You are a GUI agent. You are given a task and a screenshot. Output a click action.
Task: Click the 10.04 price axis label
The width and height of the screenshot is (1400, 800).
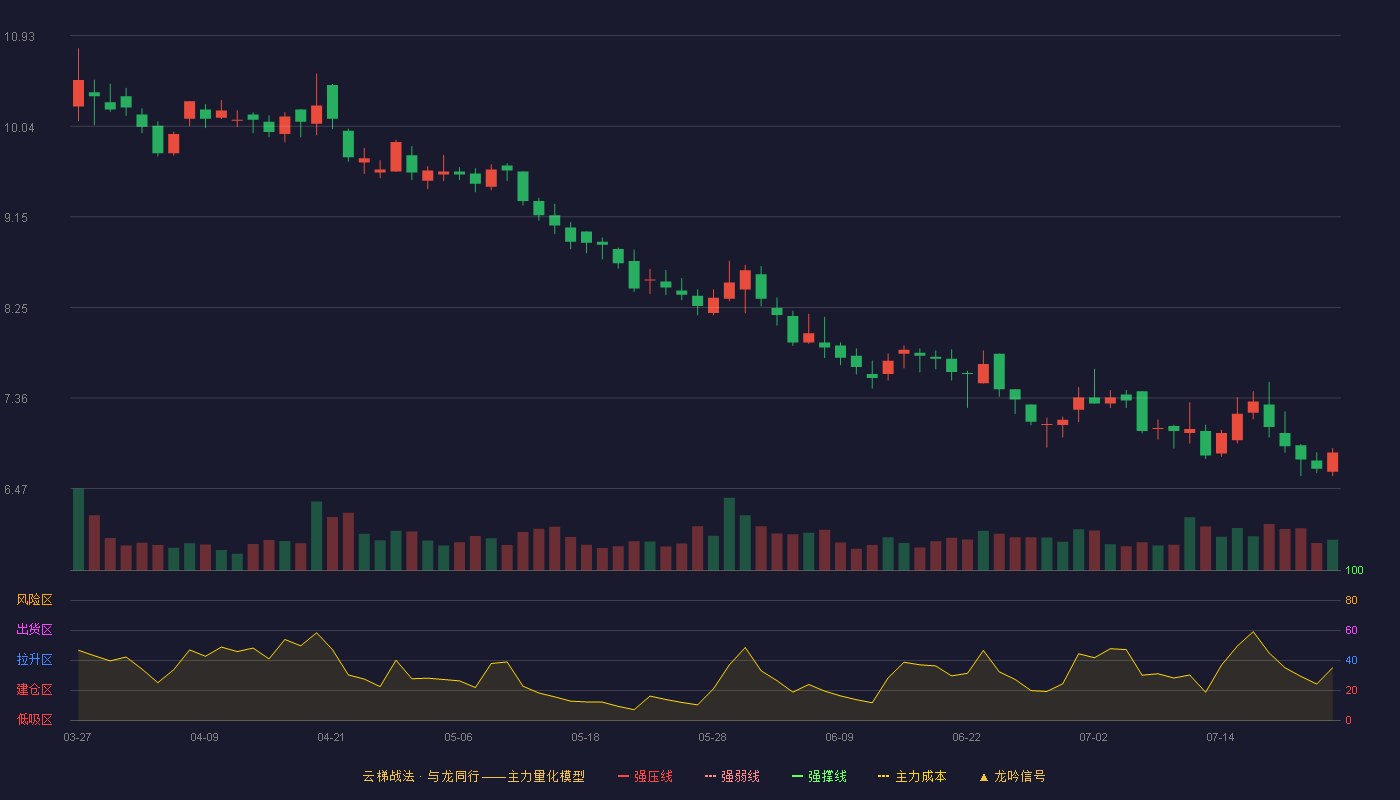[19, 128]
